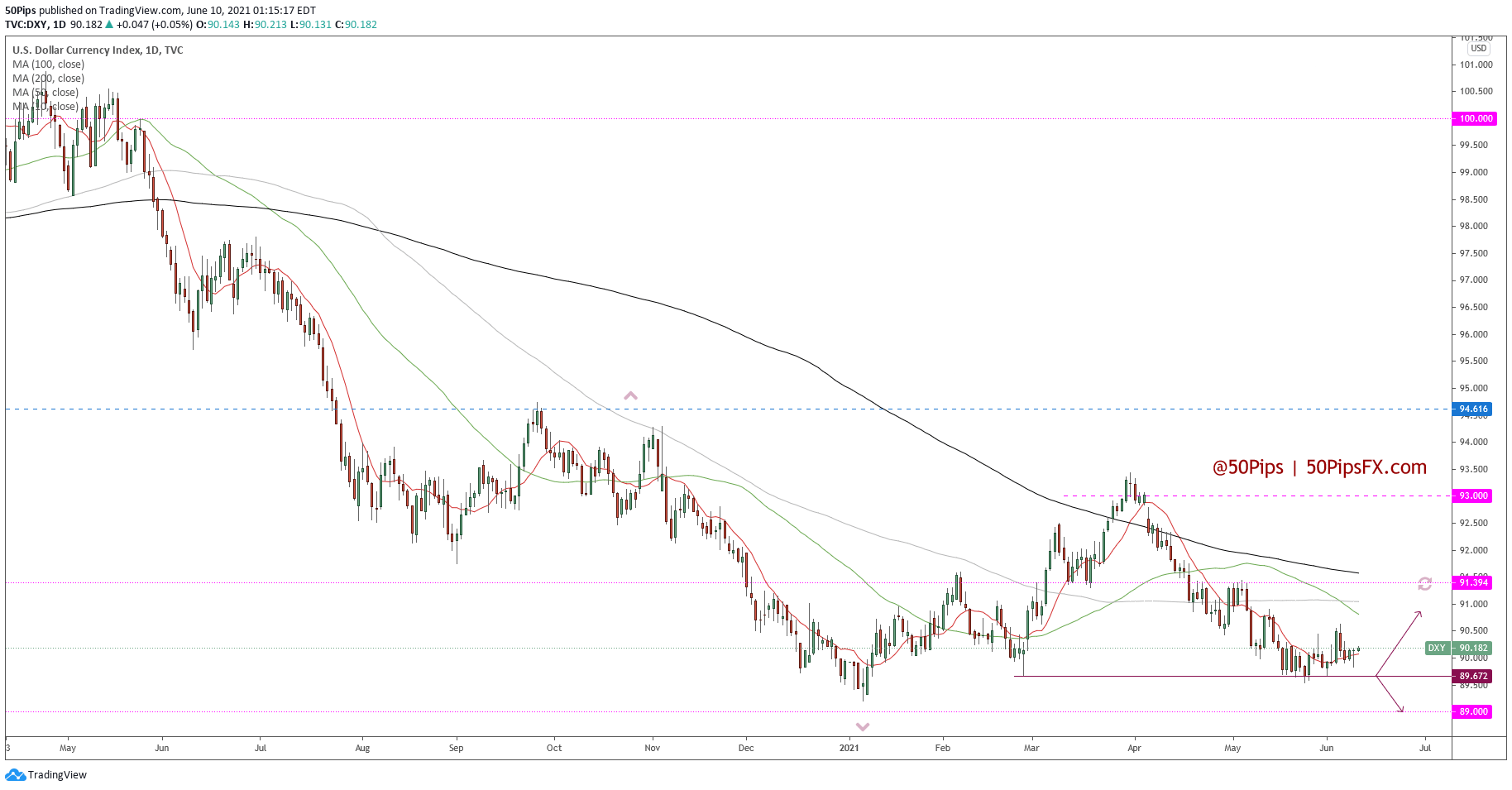
Task: Click the 99.000 price axis value
Action: 1474,173
